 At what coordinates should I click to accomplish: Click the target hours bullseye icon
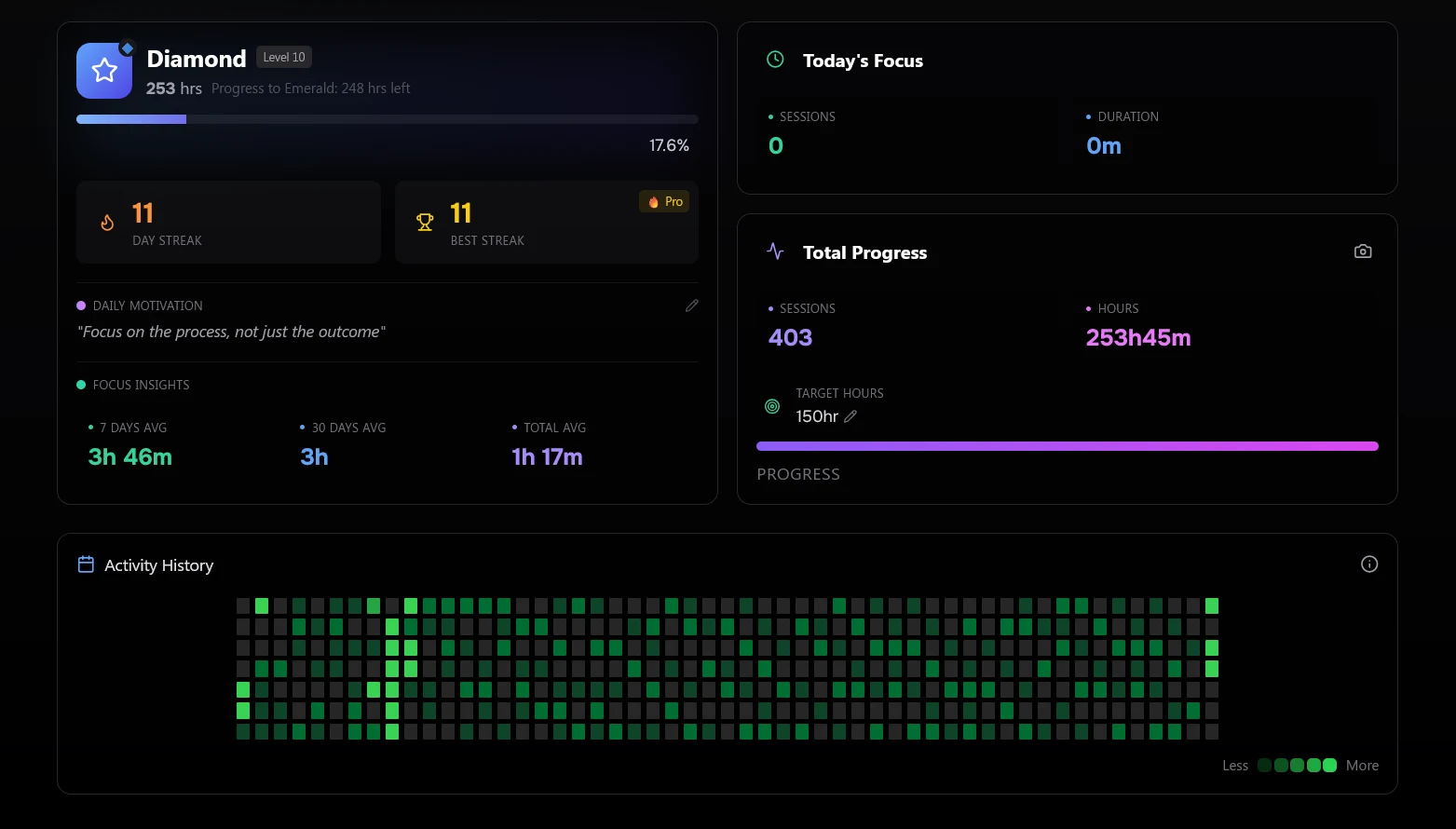(772, 406)
